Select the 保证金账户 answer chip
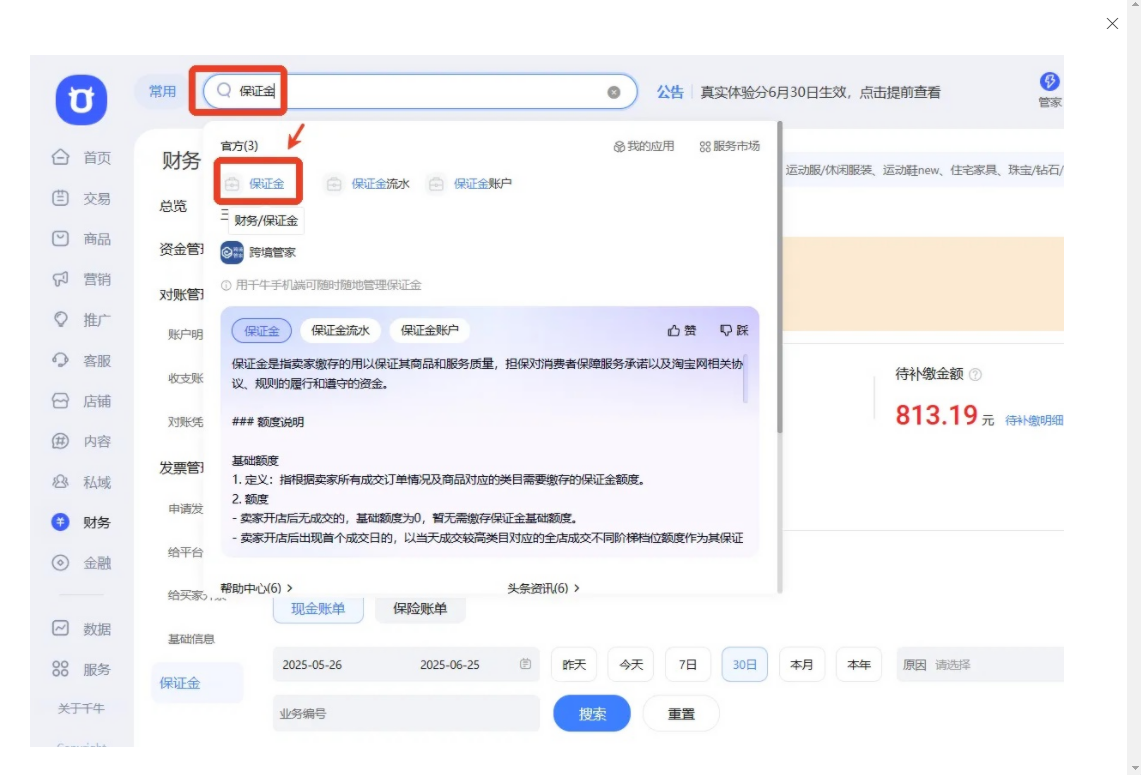Screen dimensions: 1141x775 (429, 330)
